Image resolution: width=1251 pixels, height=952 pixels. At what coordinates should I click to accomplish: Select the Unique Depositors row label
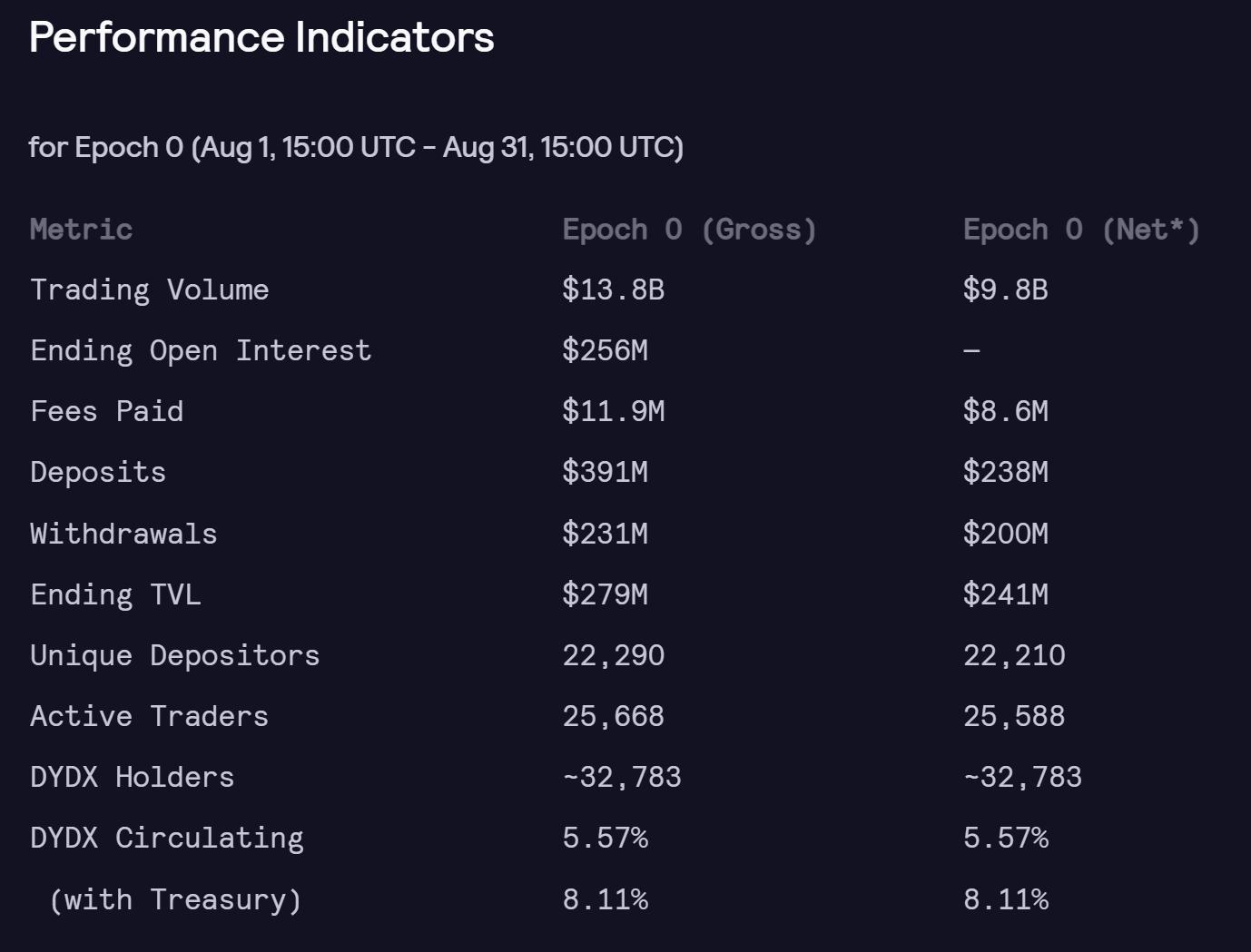click(175, 655)
